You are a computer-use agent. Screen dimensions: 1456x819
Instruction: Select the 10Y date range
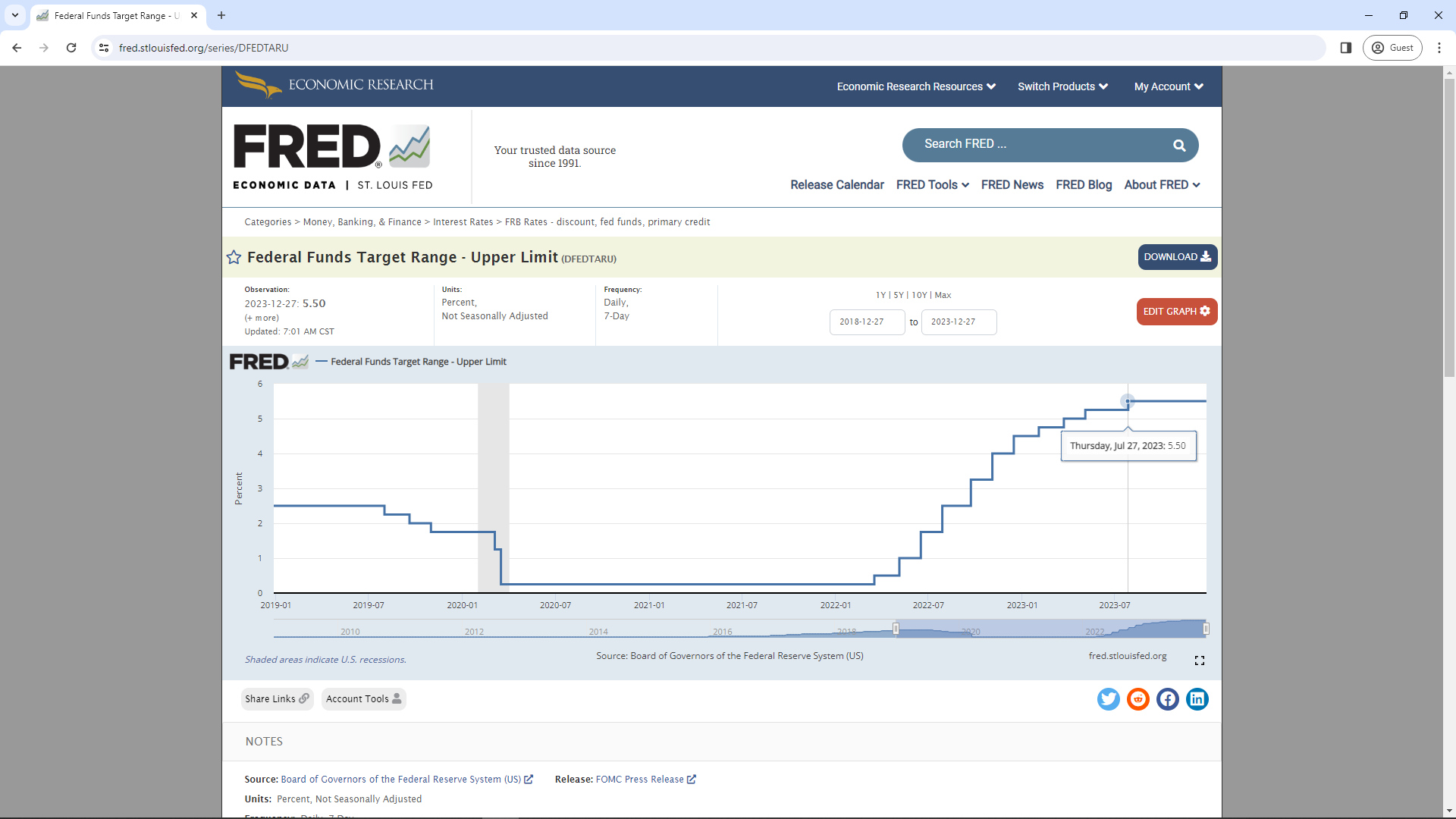tap(919, 295)
